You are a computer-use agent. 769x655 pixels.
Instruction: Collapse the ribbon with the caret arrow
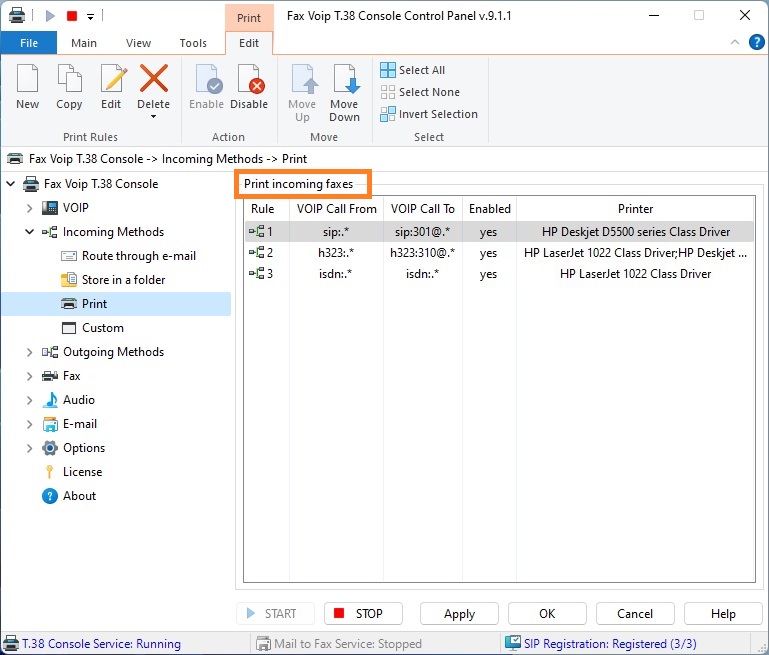click(735, 43)
